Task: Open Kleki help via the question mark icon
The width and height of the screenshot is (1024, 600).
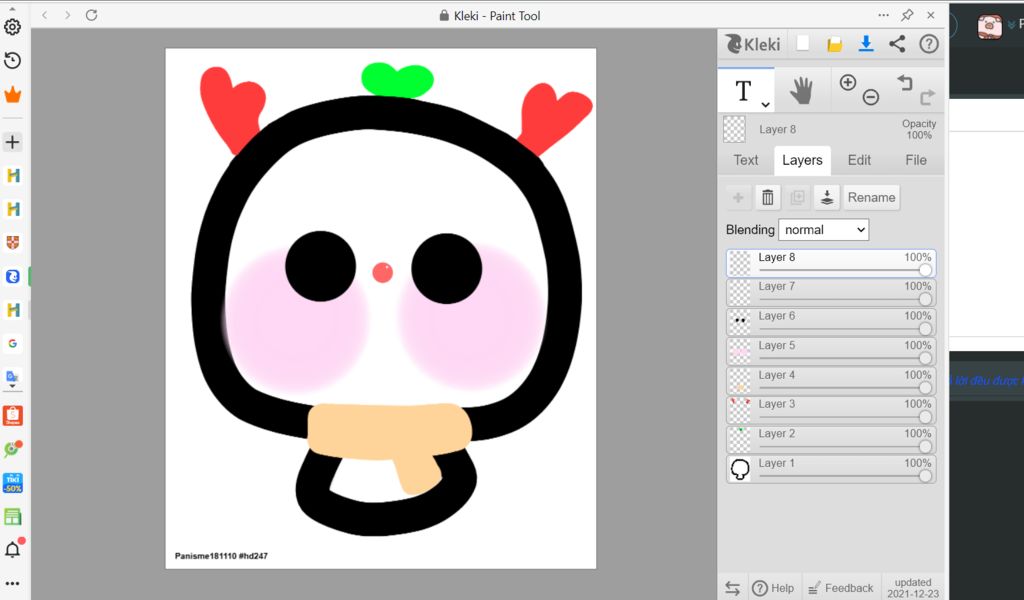Action: [x=929, y=44]
